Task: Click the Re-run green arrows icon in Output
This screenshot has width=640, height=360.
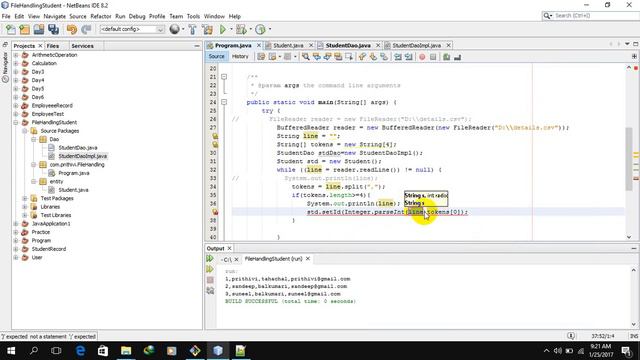Action: click(210, 259)
